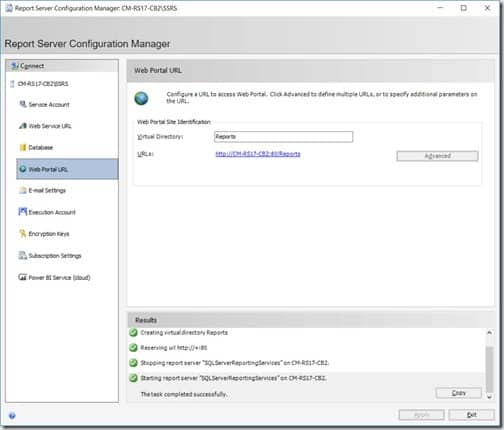Click the 'Starting report server' result line

[x=233, y=378]
